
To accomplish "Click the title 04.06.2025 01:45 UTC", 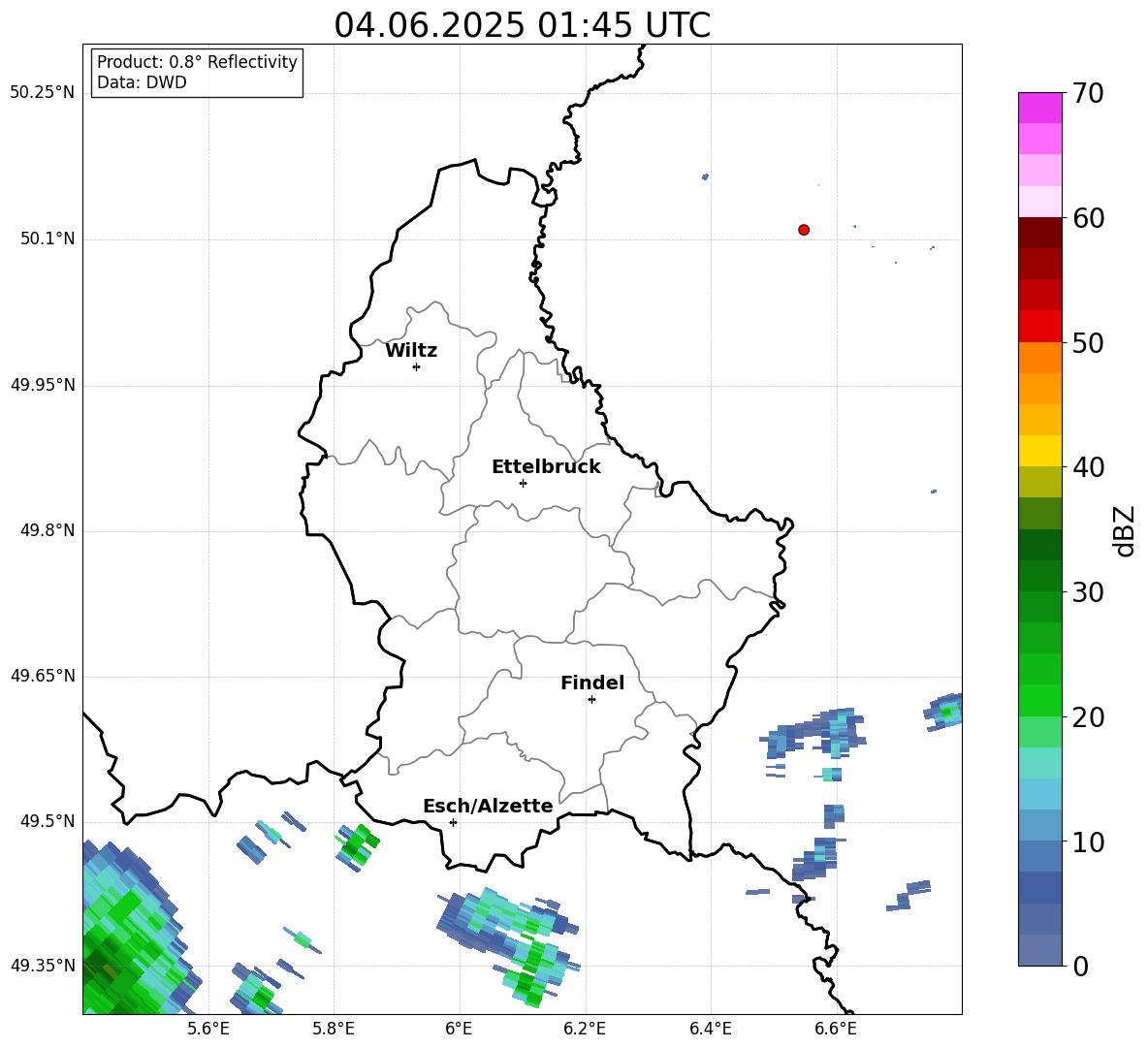I will [x=523, y=25].
